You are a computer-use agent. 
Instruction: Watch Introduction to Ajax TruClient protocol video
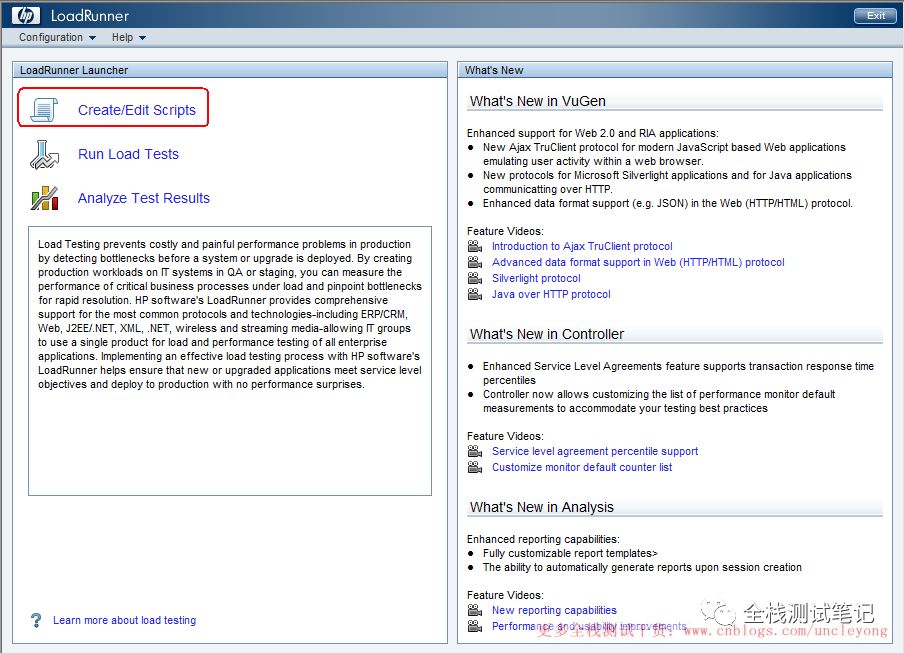(582, 246)
